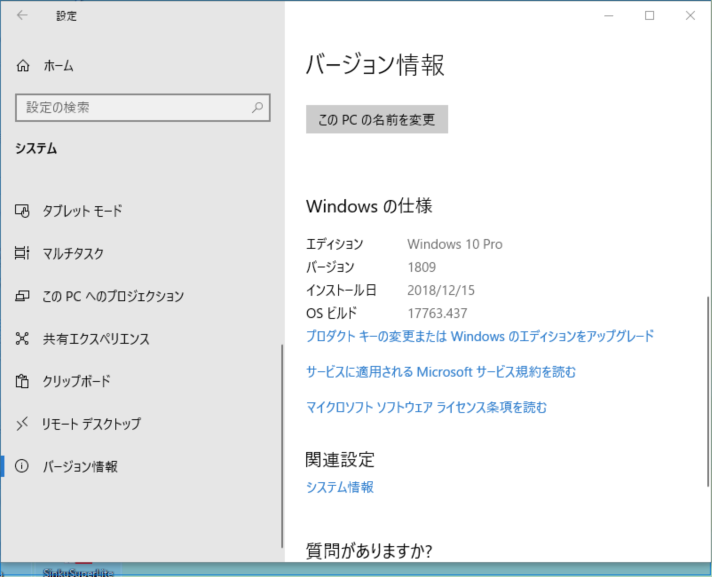This screenshot has width=712, height=577.
Task: Focus the 設定の検索 search field
Action: [x=143, y=108]
